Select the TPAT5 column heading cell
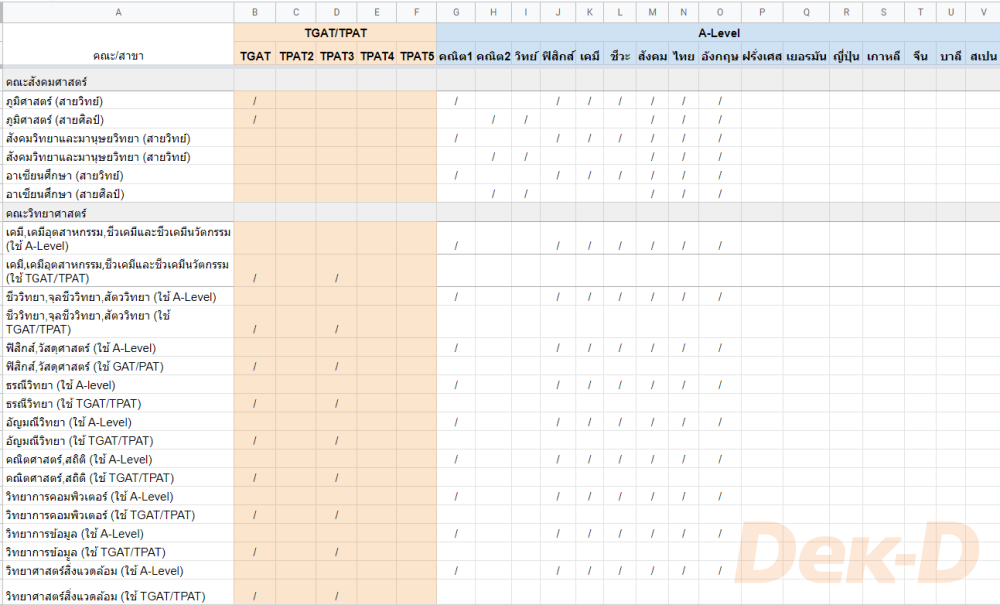This screenshot has width=1000, height=605. coord(417,56)
